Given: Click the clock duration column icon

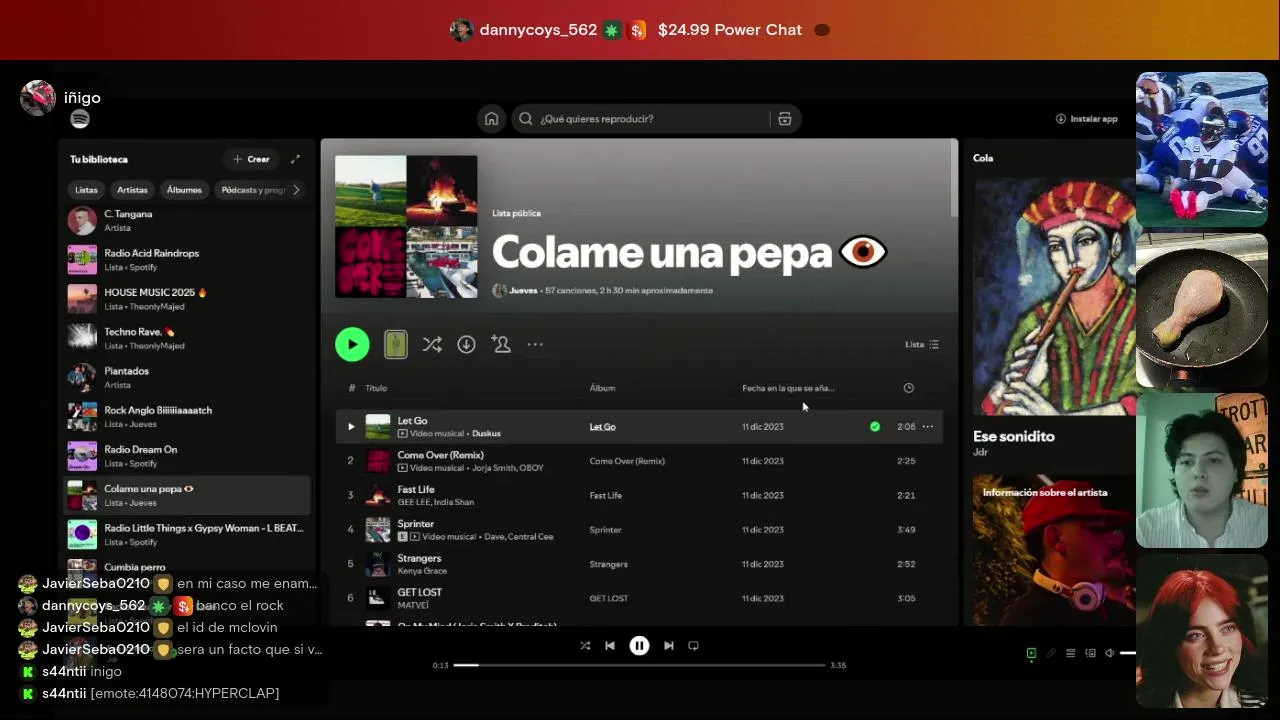Looking at the screenshot, I should 908,388.
